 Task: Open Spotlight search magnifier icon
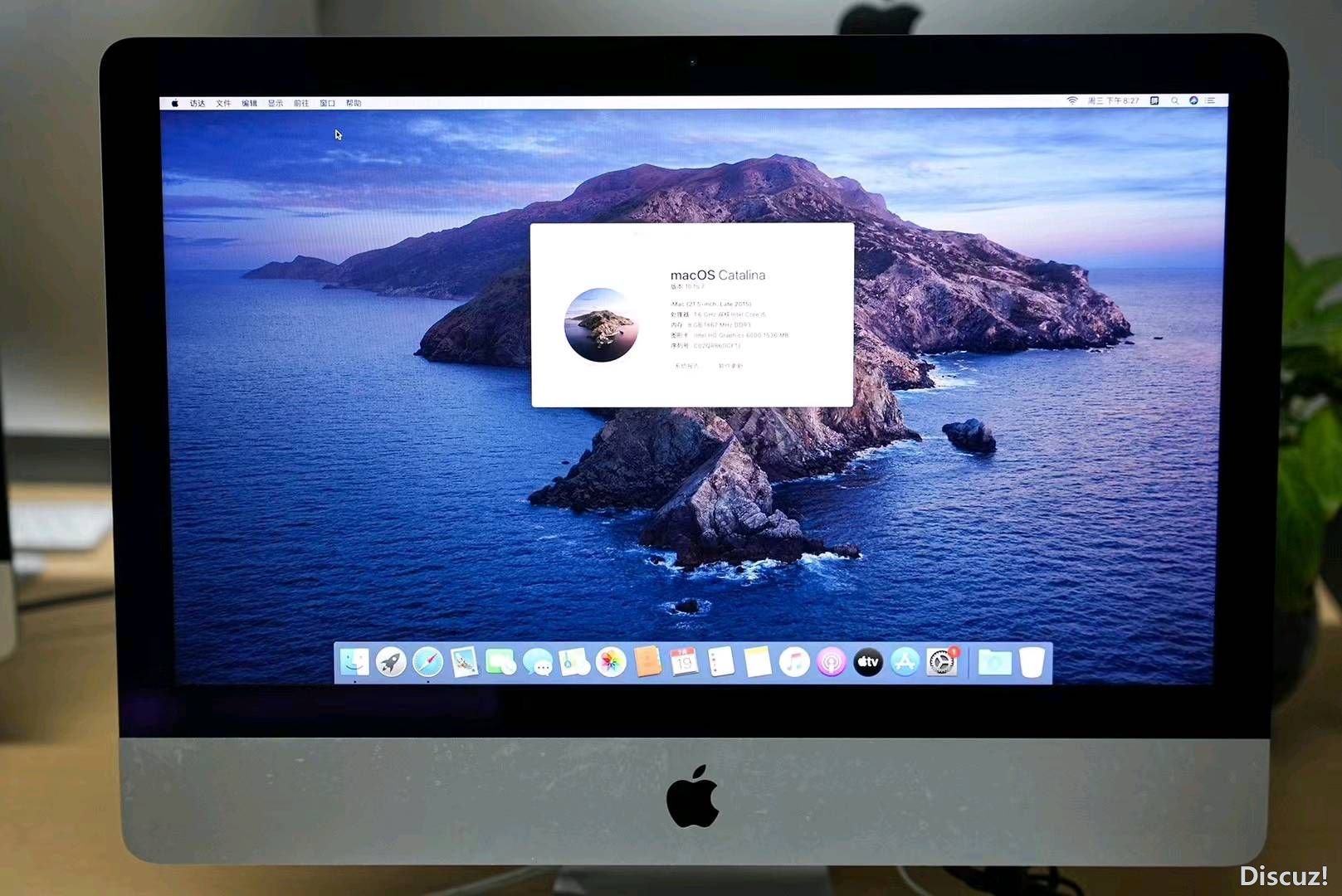point(1174,100)
